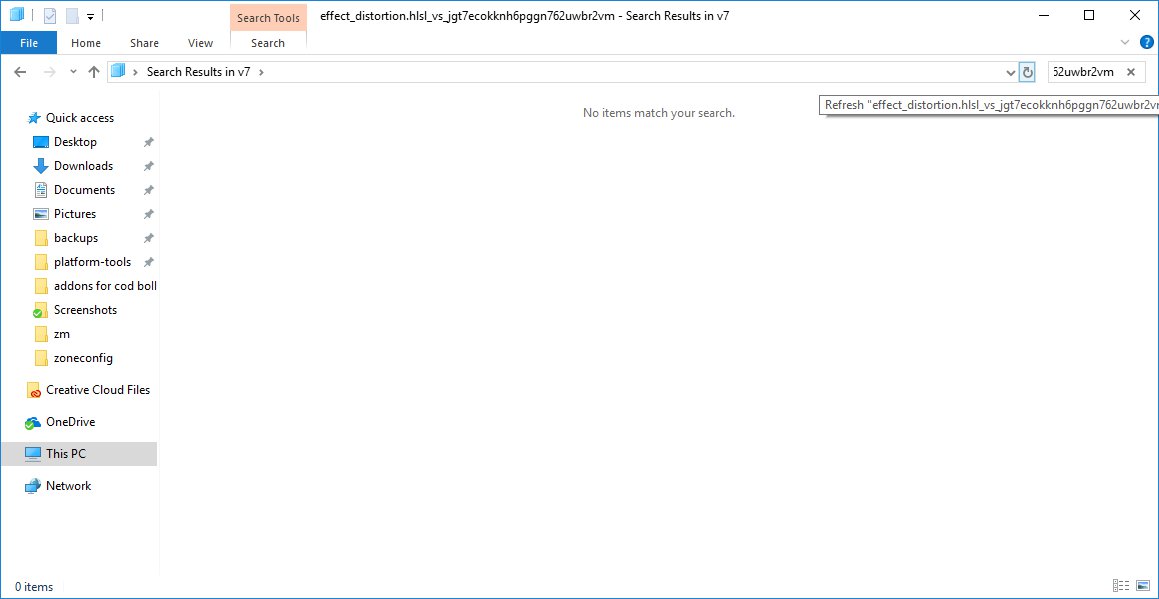Image resolution: width=1159 pixels, height=599 pixels.
Task: Select the platform-tools folder
Action: 92,262
